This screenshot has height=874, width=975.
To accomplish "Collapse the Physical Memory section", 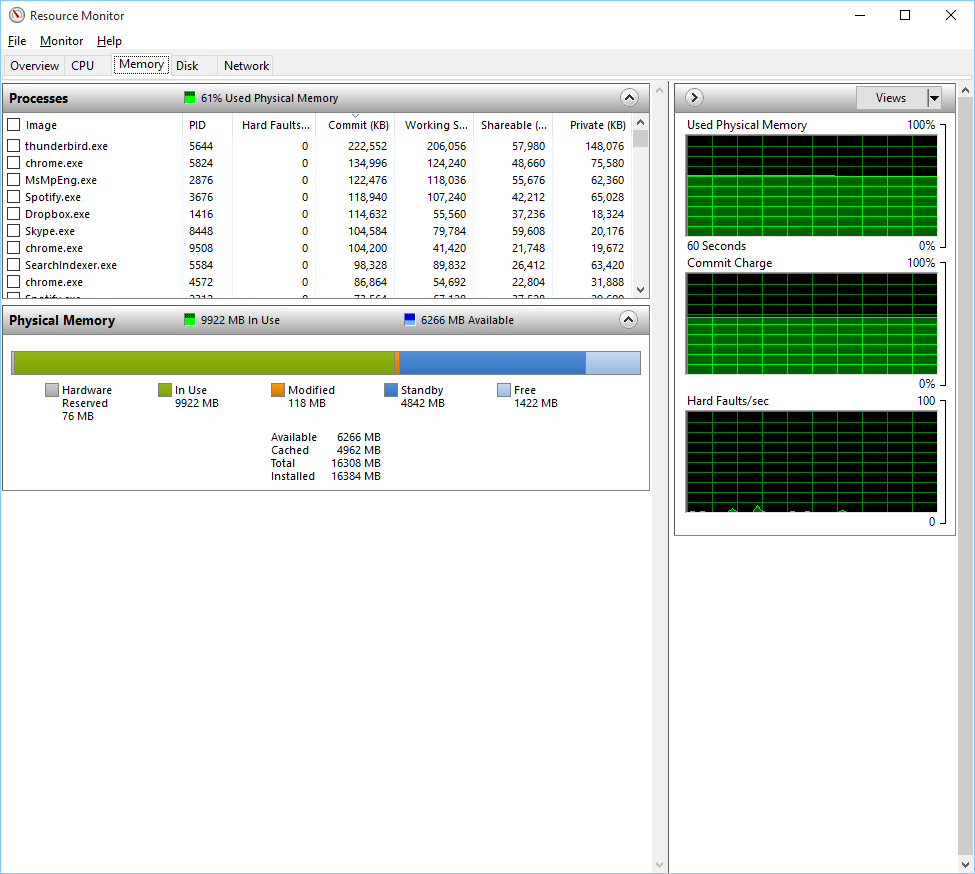I will (x=629, y=320).
